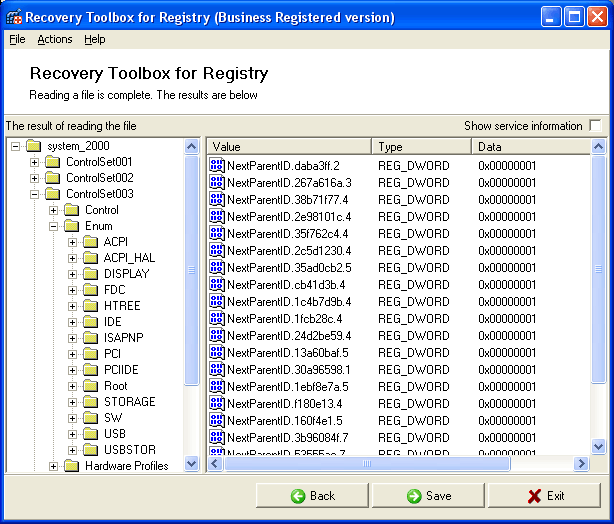Click the DISPLAY folder icon in tree

pyautogui.click(x=90, y=274)
